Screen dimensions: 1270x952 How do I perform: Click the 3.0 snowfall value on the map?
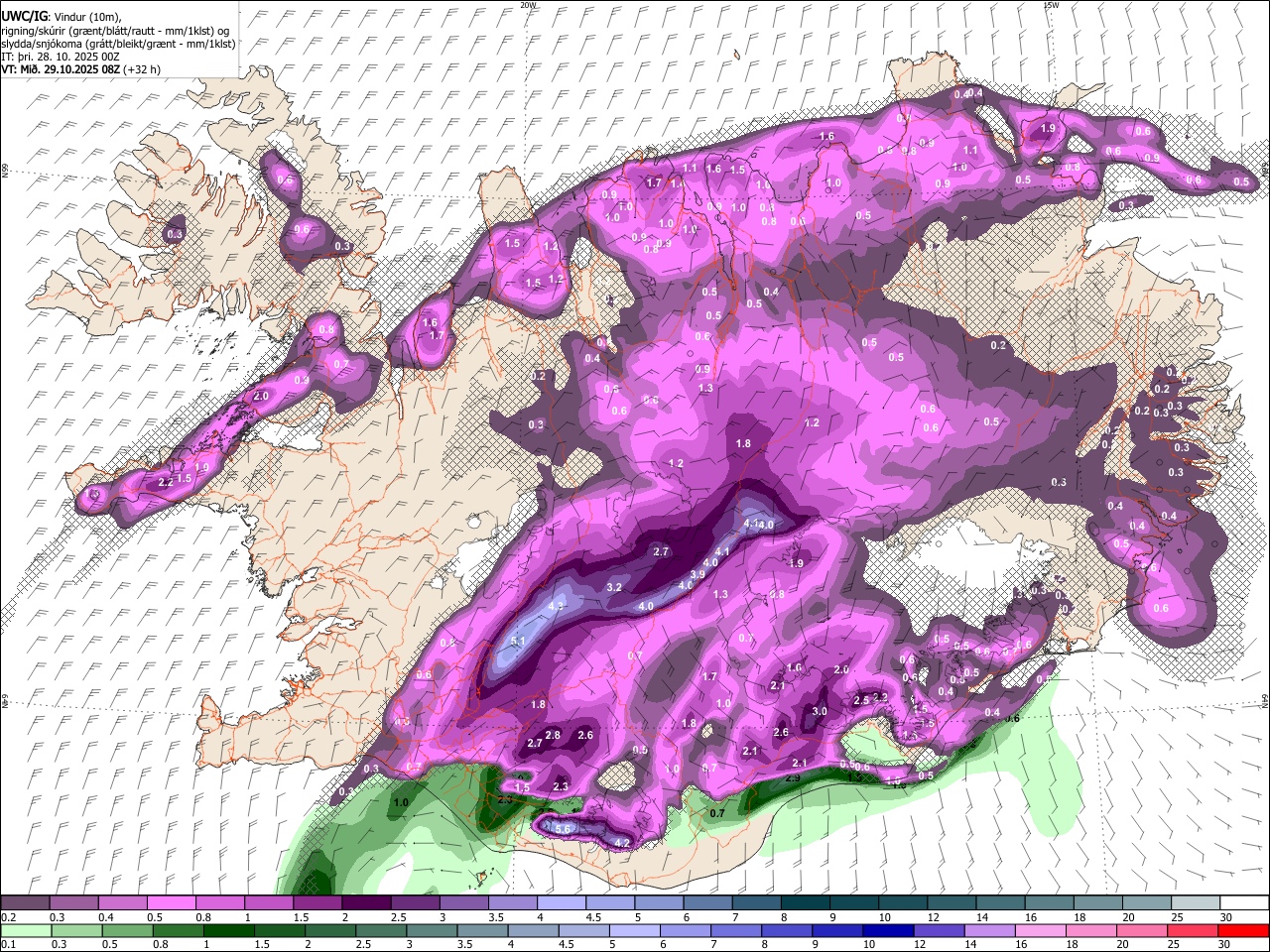pyautogui.click(x=820, y=711)
